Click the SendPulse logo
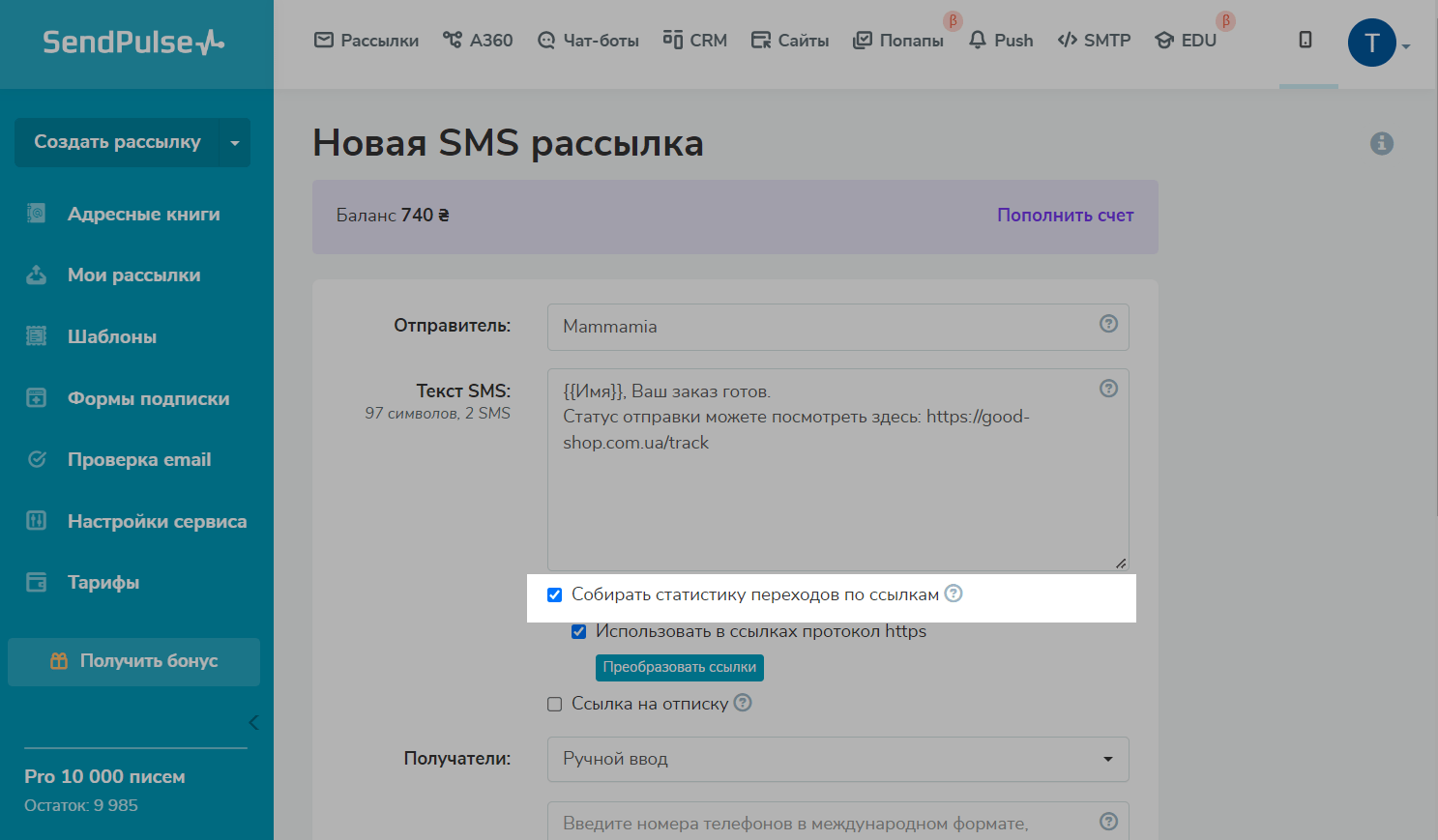 point(133,43)
